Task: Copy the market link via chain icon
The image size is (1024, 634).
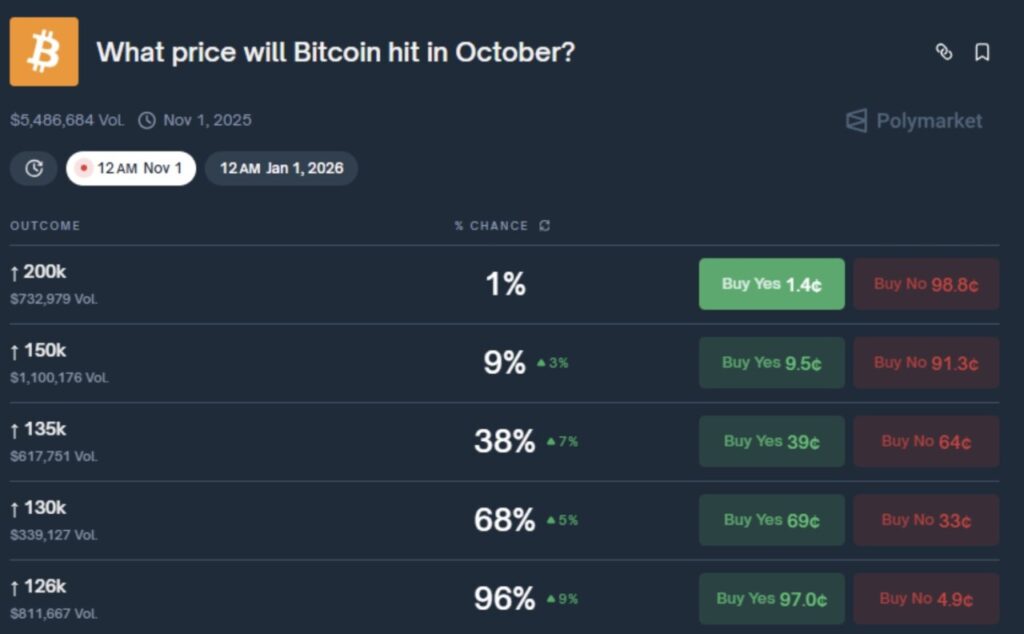Action: (x=943, y=52)
